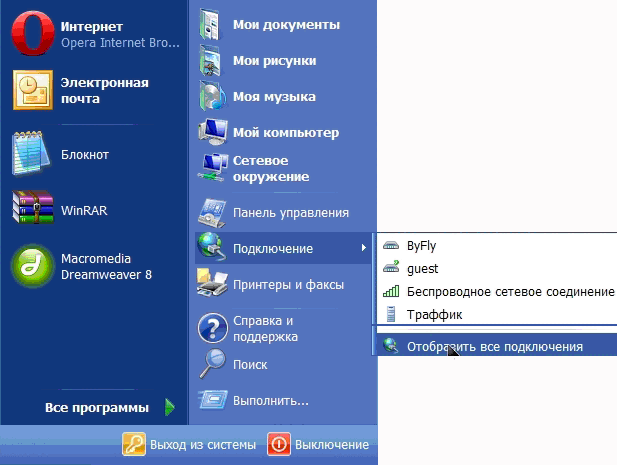Expand the Подключение submenu arrow
This screenshot has height=465, width=617.
pos(364,248)
